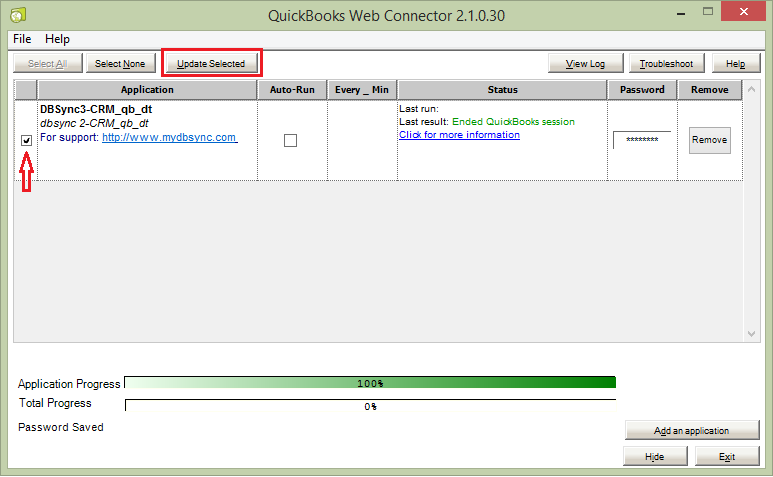773x477 pixels.
Task: Open the www.mydbsync.com support link
Action: (x=169, y=137)
